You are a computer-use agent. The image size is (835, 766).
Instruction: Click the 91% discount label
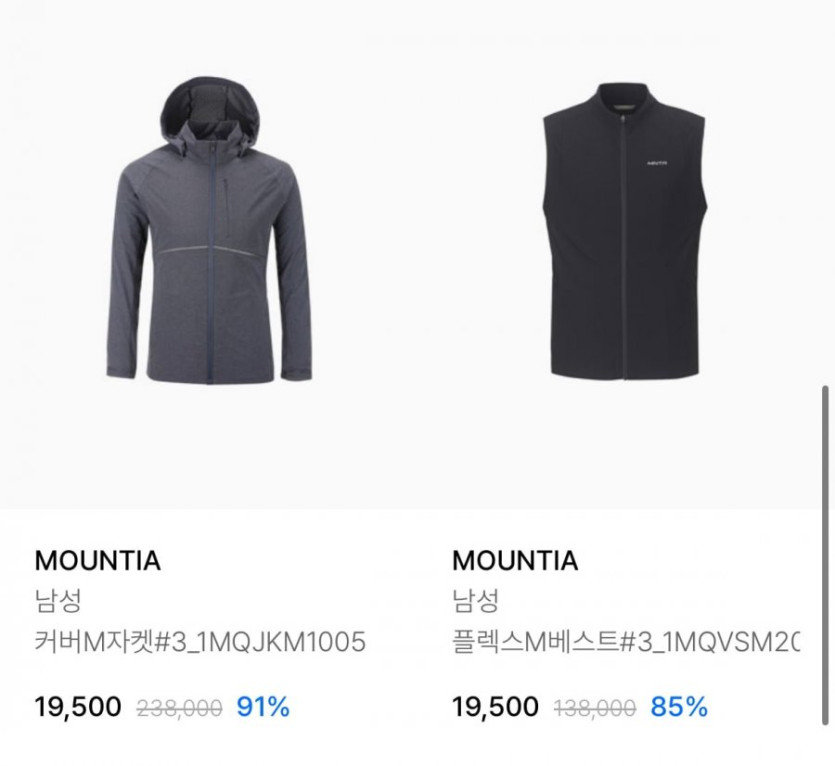[263, 707]
